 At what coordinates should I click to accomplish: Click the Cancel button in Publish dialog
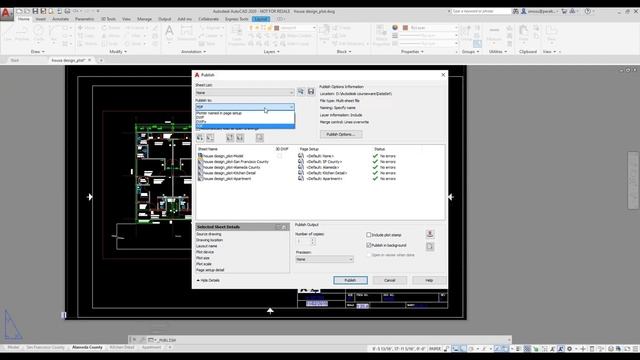pos(390,280)
